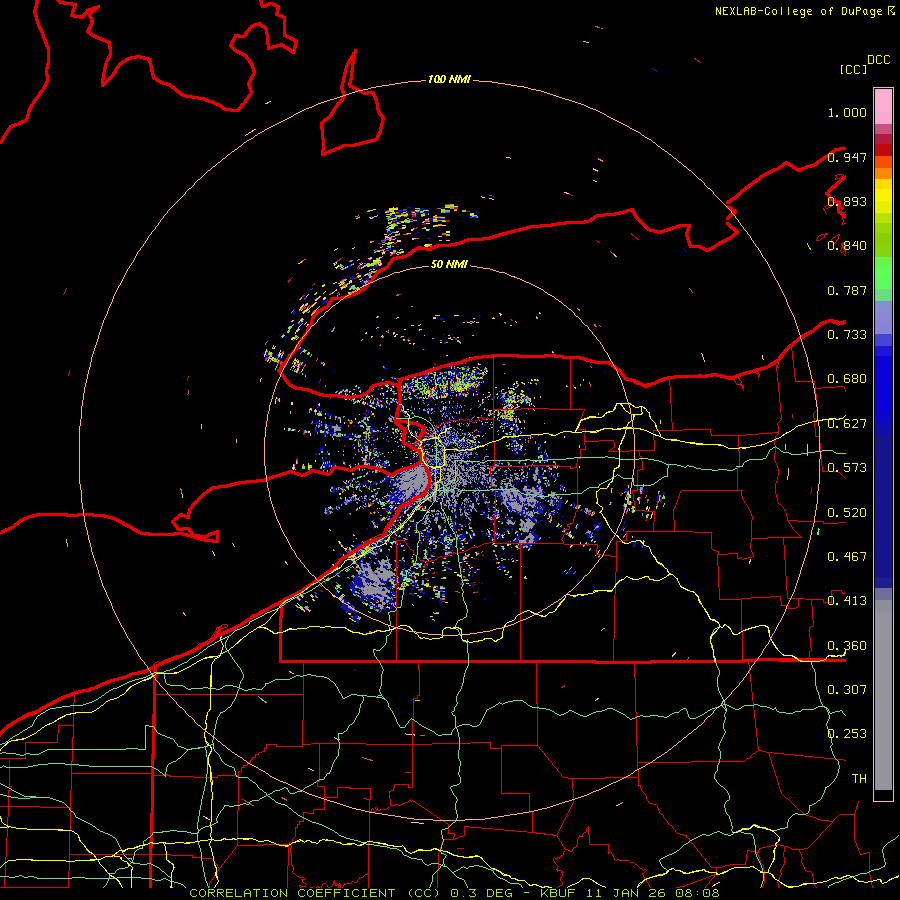Select the 0.627 scale value
Image resolution: width=900 pixels, height=900 pixels.
(x=847, y=424)
